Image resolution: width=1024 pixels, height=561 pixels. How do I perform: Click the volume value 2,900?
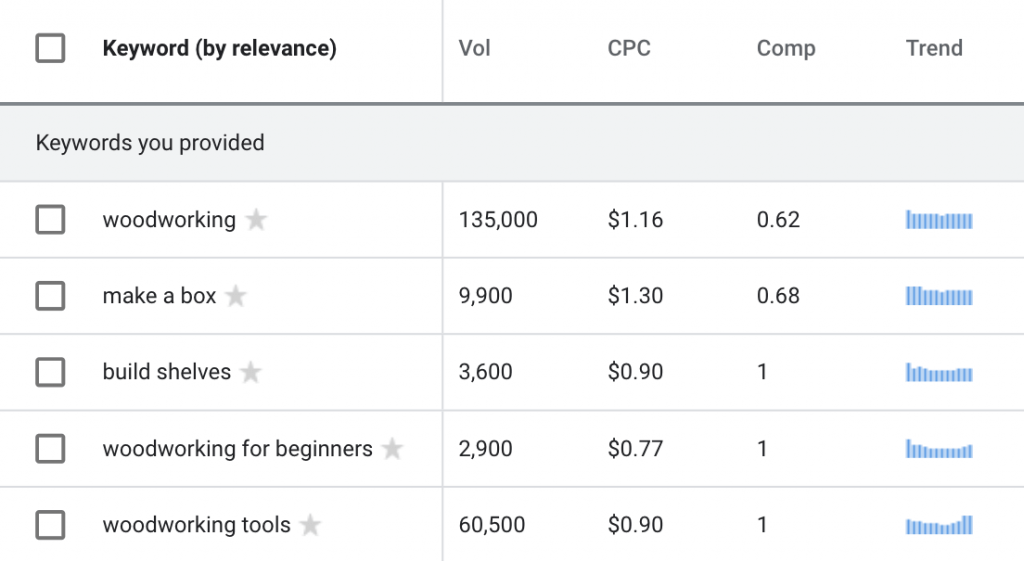click(x=485, y=449)
